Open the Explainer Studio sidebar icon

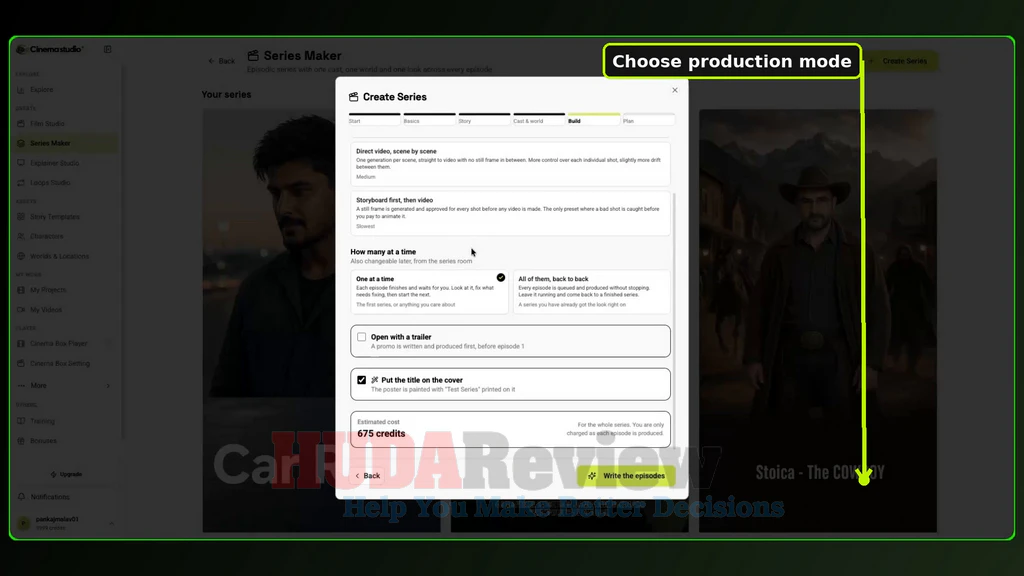pos(21,163)
